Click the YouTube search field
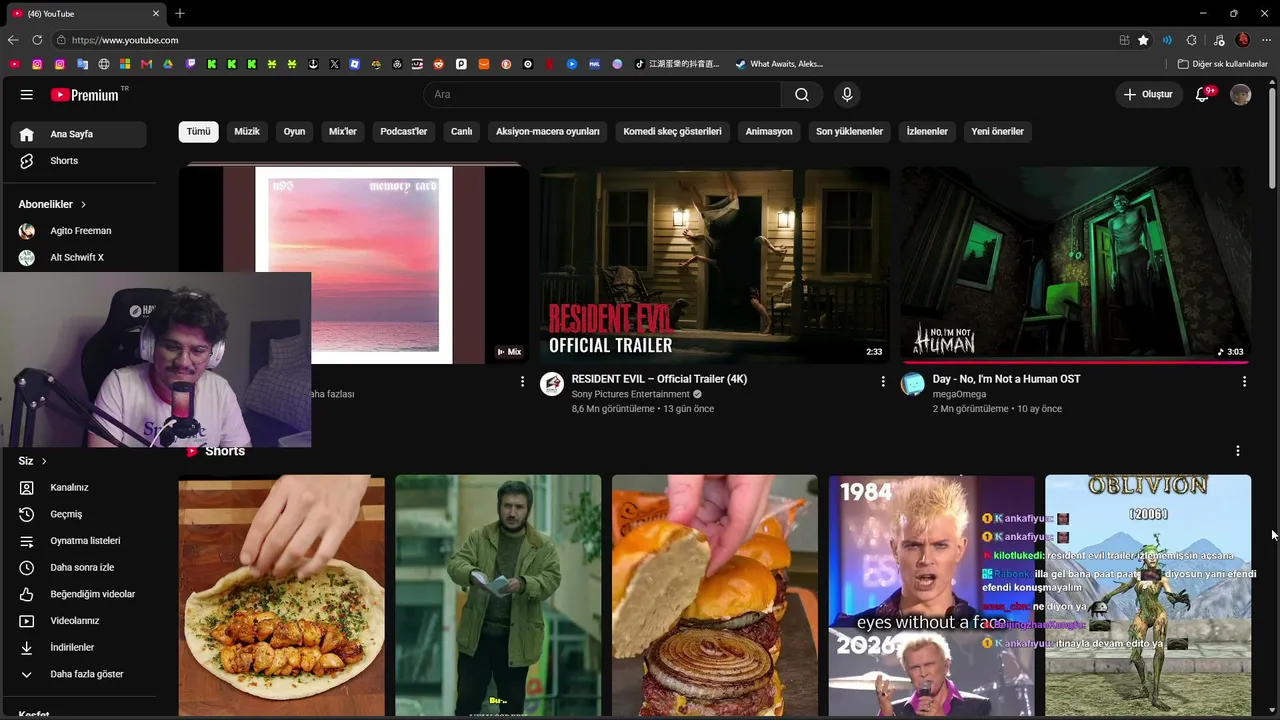 coord(602,95)
